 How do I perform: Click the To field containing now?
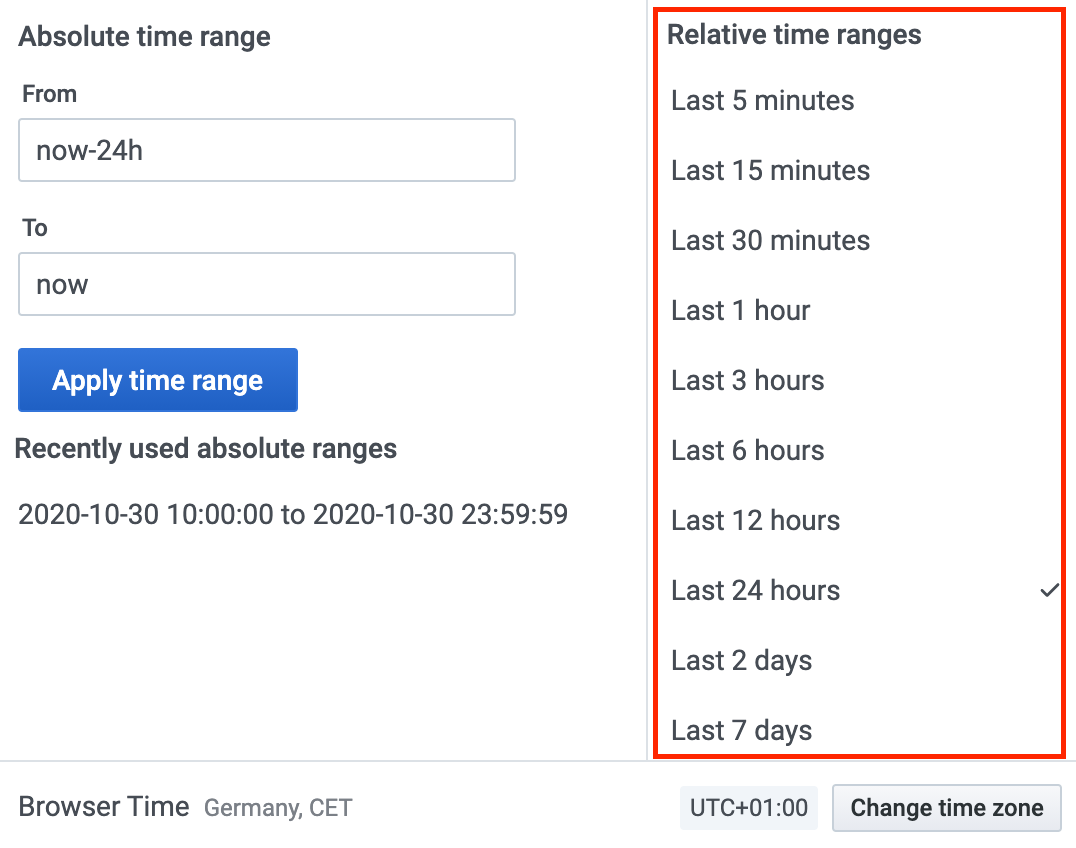click(x=266, y=284)
